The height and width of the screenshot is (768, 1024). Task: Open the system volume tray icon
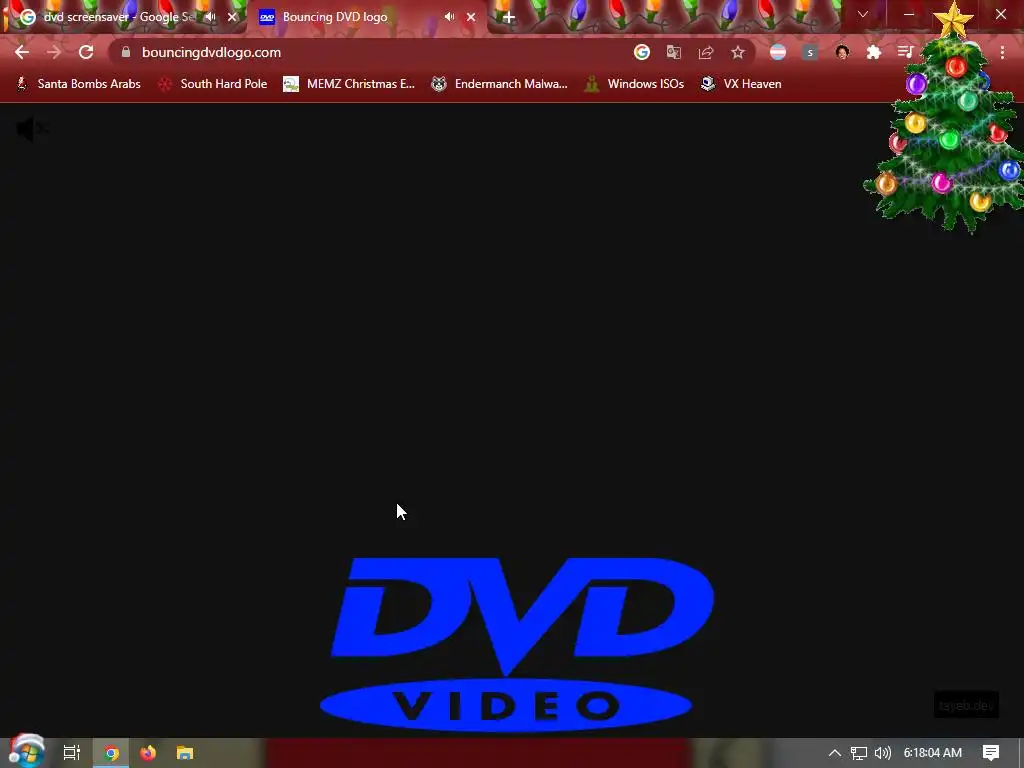pyautogui.click(x=882, y=753)
